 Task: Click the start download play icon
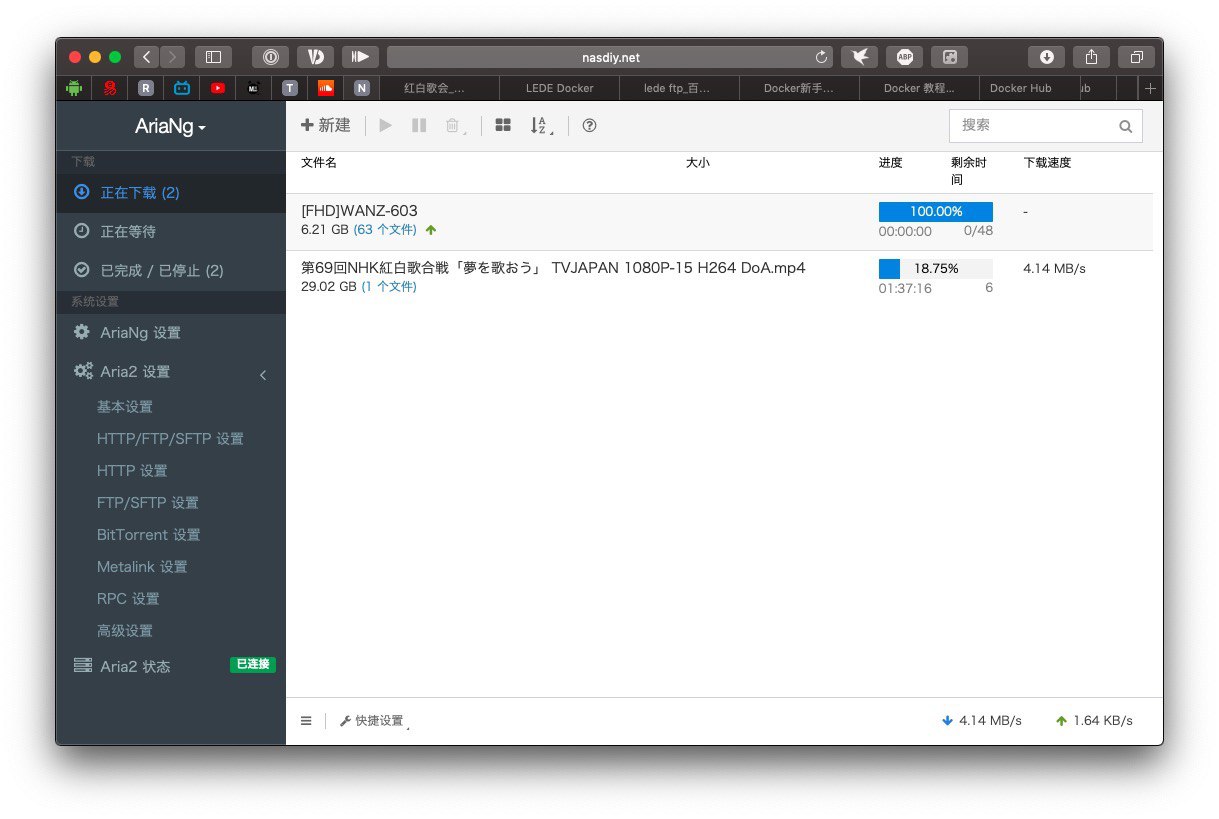click(x=385, y=126)
